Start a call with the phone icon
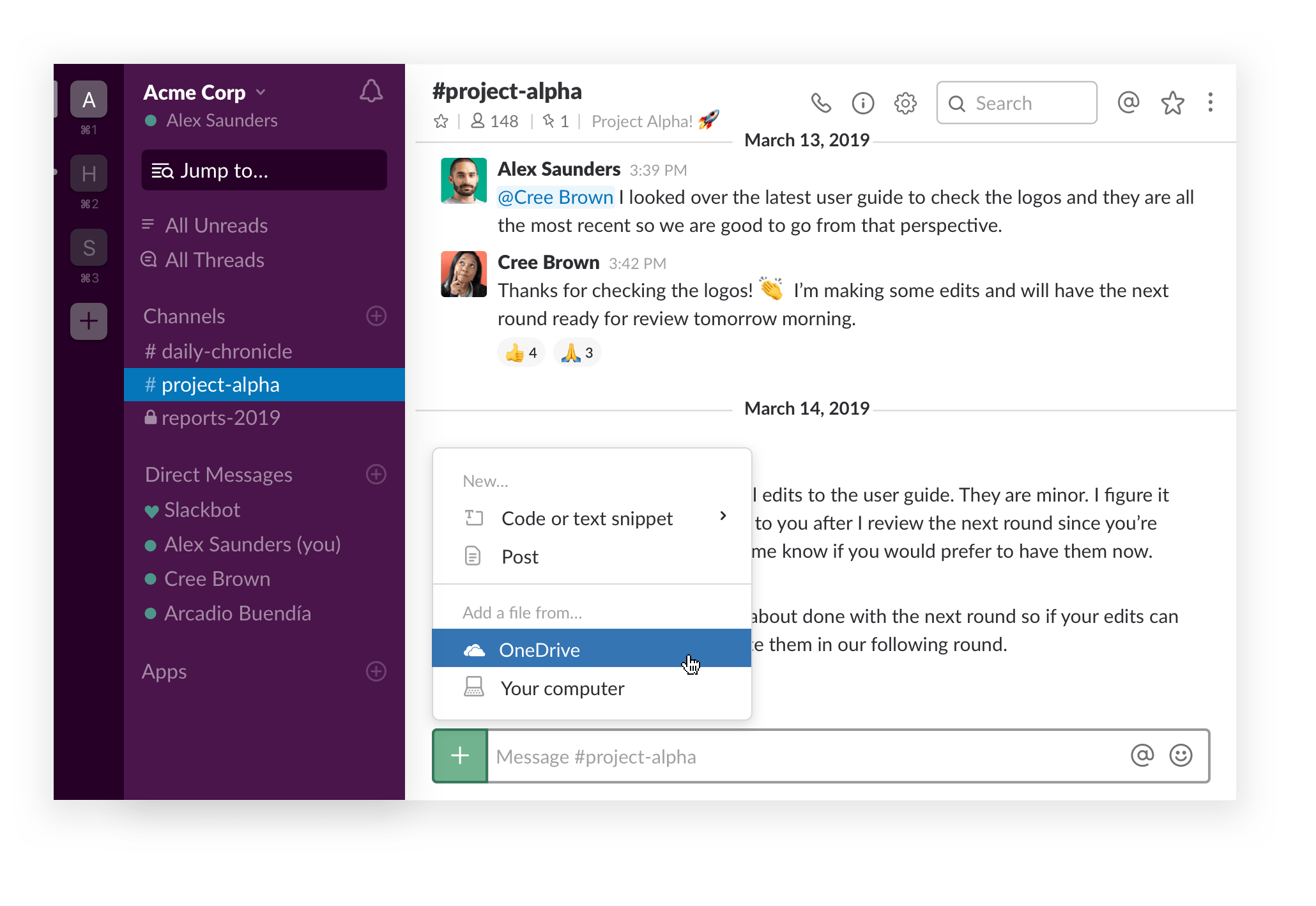 click(x=822, y=103)
